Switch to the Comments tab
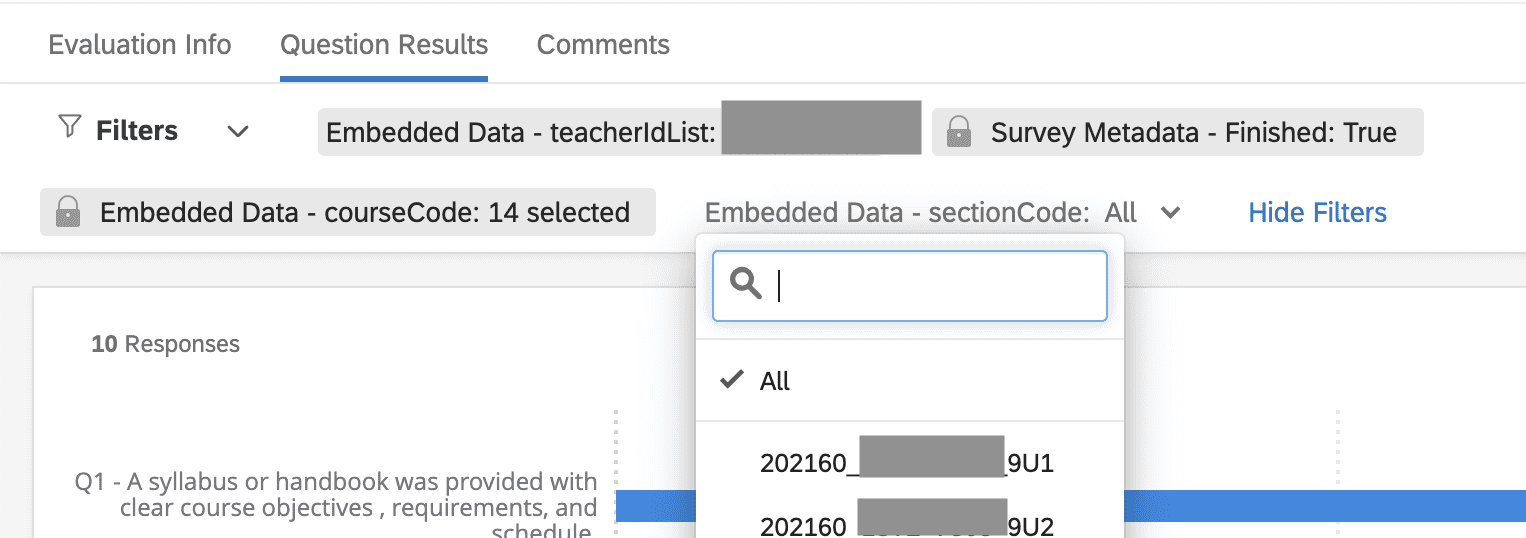 click(603, 45)
